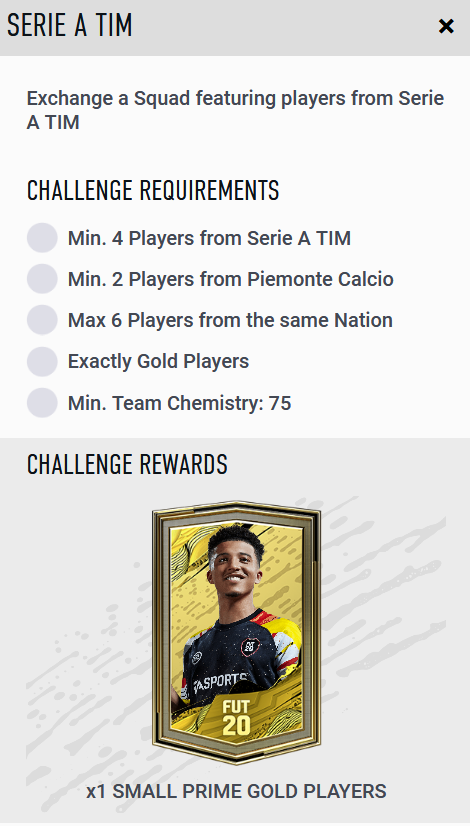Click Min. 4 Players from Serie A TIM text
This screenshot has height=826, width=470.
coord(209,238)
